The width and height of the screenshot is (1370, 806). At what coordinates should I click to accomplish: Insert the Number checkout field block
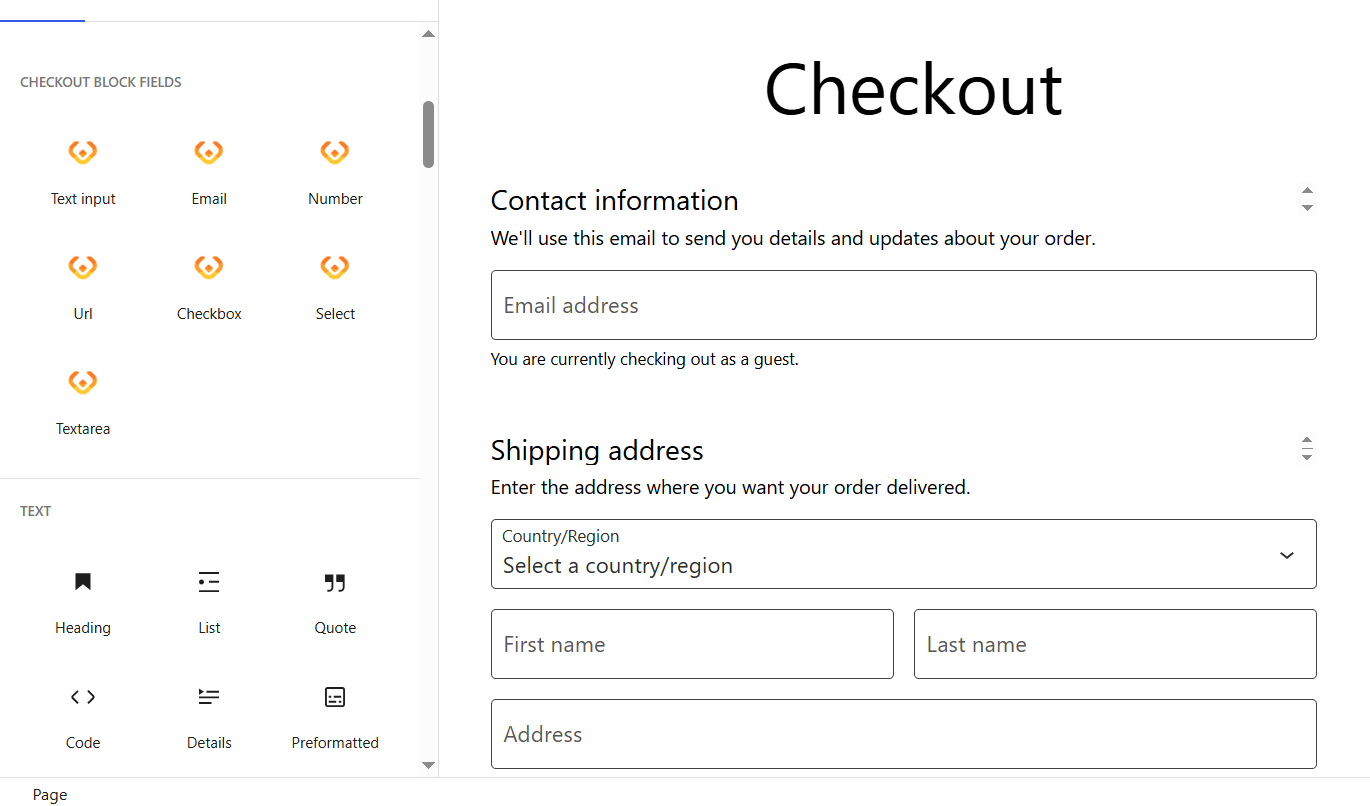coord(335,171)
